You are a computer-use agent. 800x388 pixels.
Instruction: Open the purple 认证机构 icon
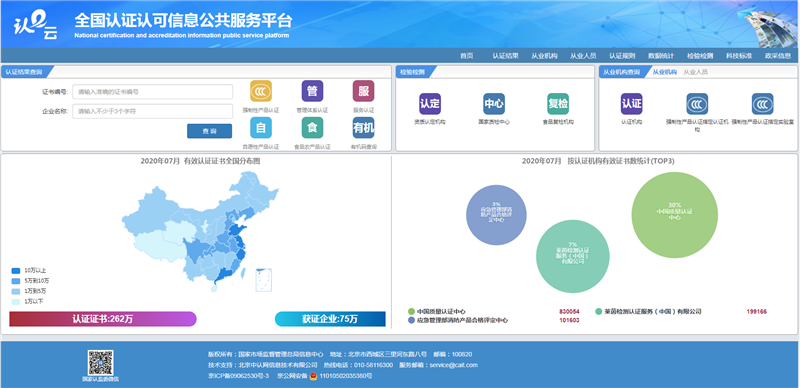(632, 104)
